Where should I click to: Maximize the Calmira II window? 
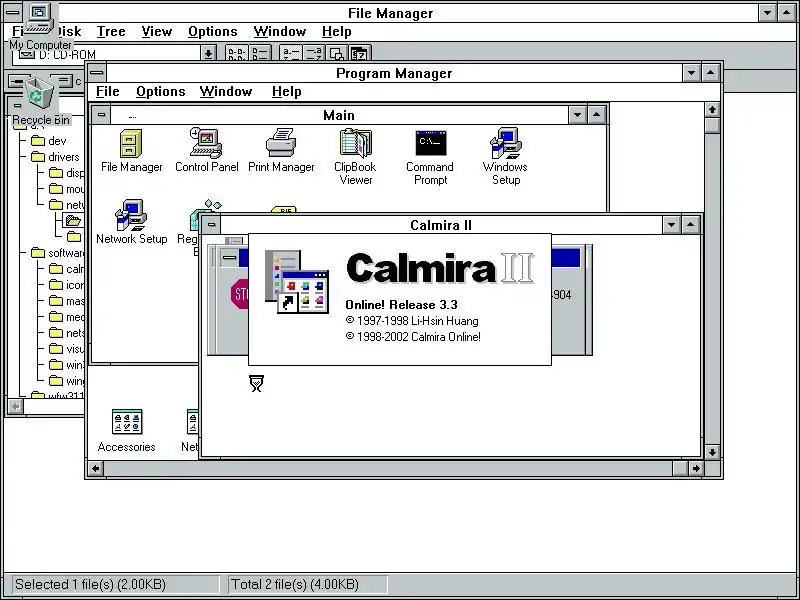tap(690, 224)
